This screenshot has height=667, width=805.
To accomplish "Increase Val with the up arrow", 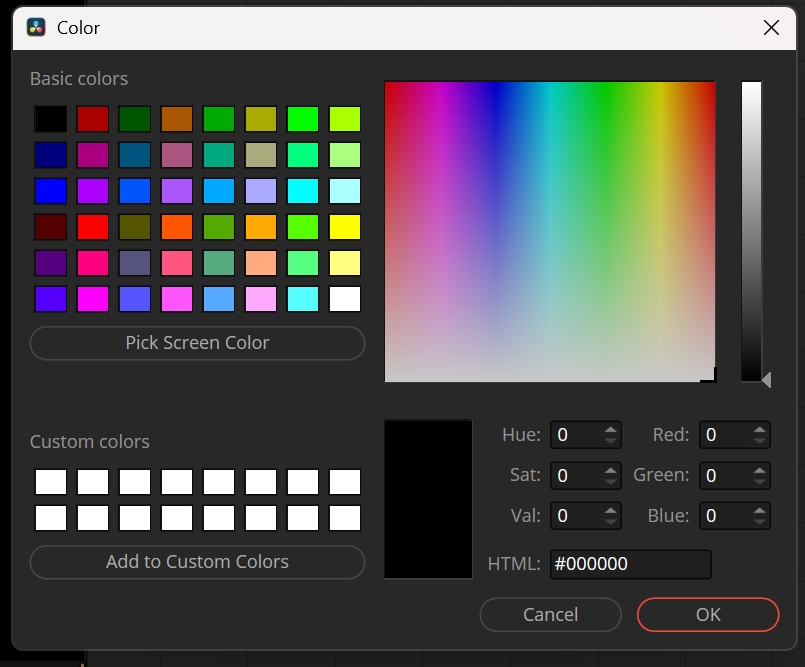I will click(610, 510).
